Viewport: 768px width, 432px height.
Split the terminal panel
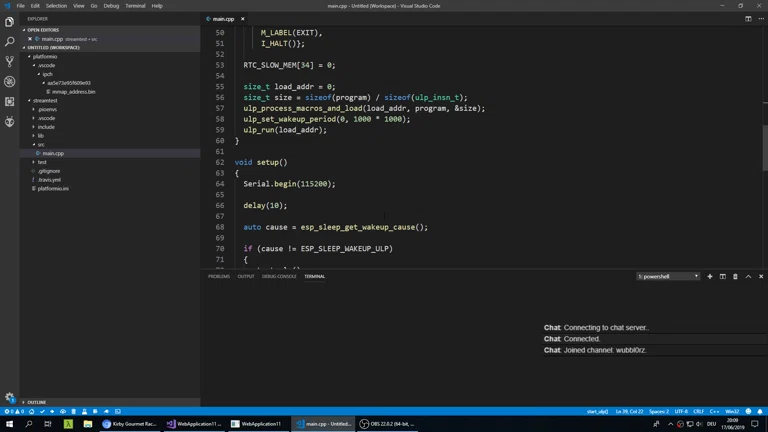click(723, 277)
